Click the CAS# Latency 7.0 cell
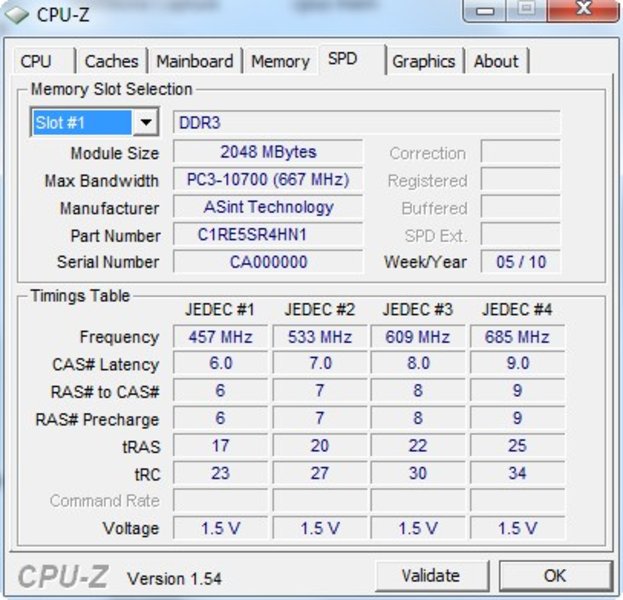Viewport: 623px width, 600px height. [320, 363]
